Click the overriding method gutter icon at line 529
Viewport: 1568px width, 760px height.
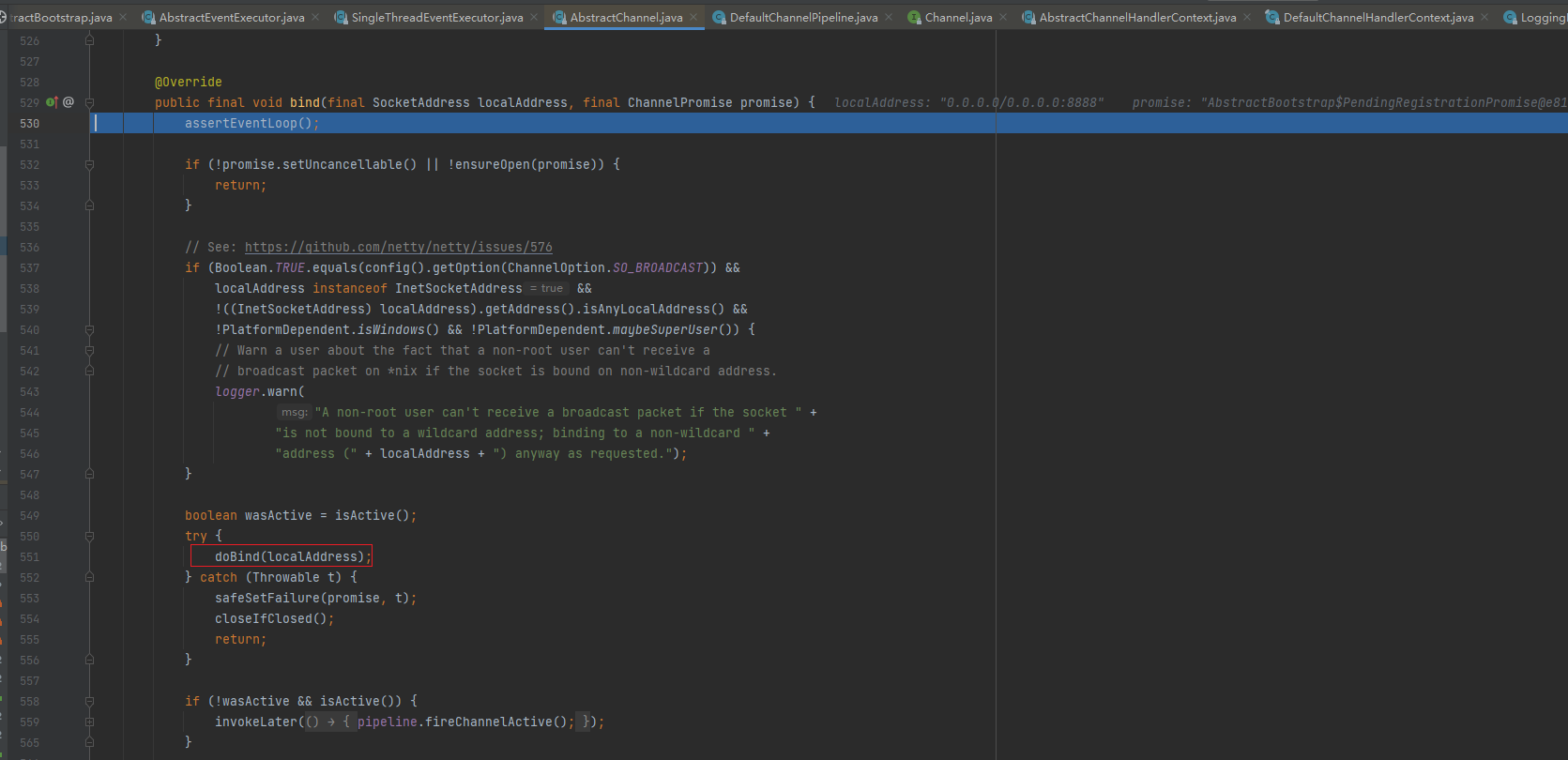pyautogui.click(x=52, y=102)
